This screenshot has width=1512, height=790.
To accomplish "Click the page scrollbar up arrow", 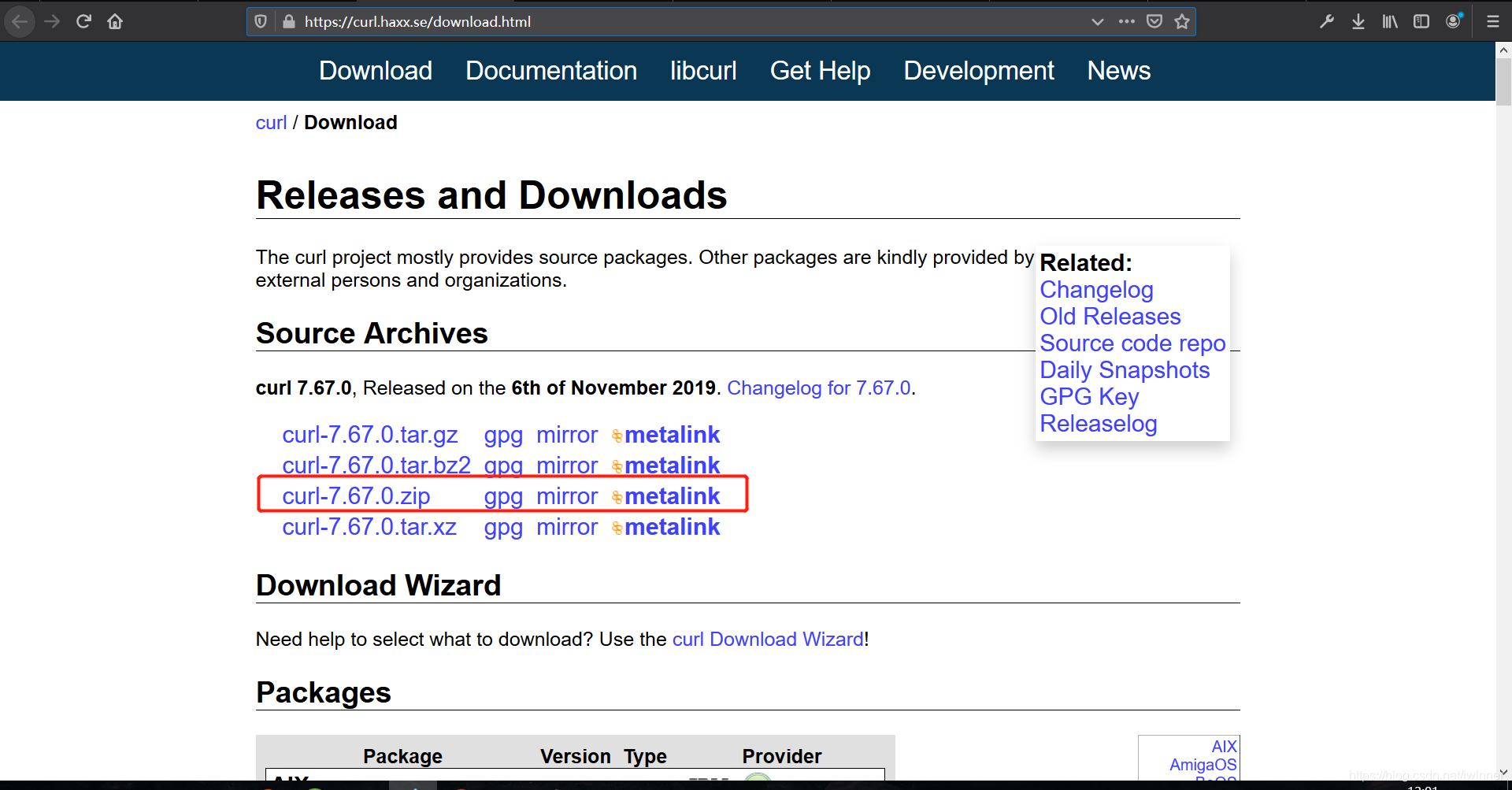I will [1503, 50].
